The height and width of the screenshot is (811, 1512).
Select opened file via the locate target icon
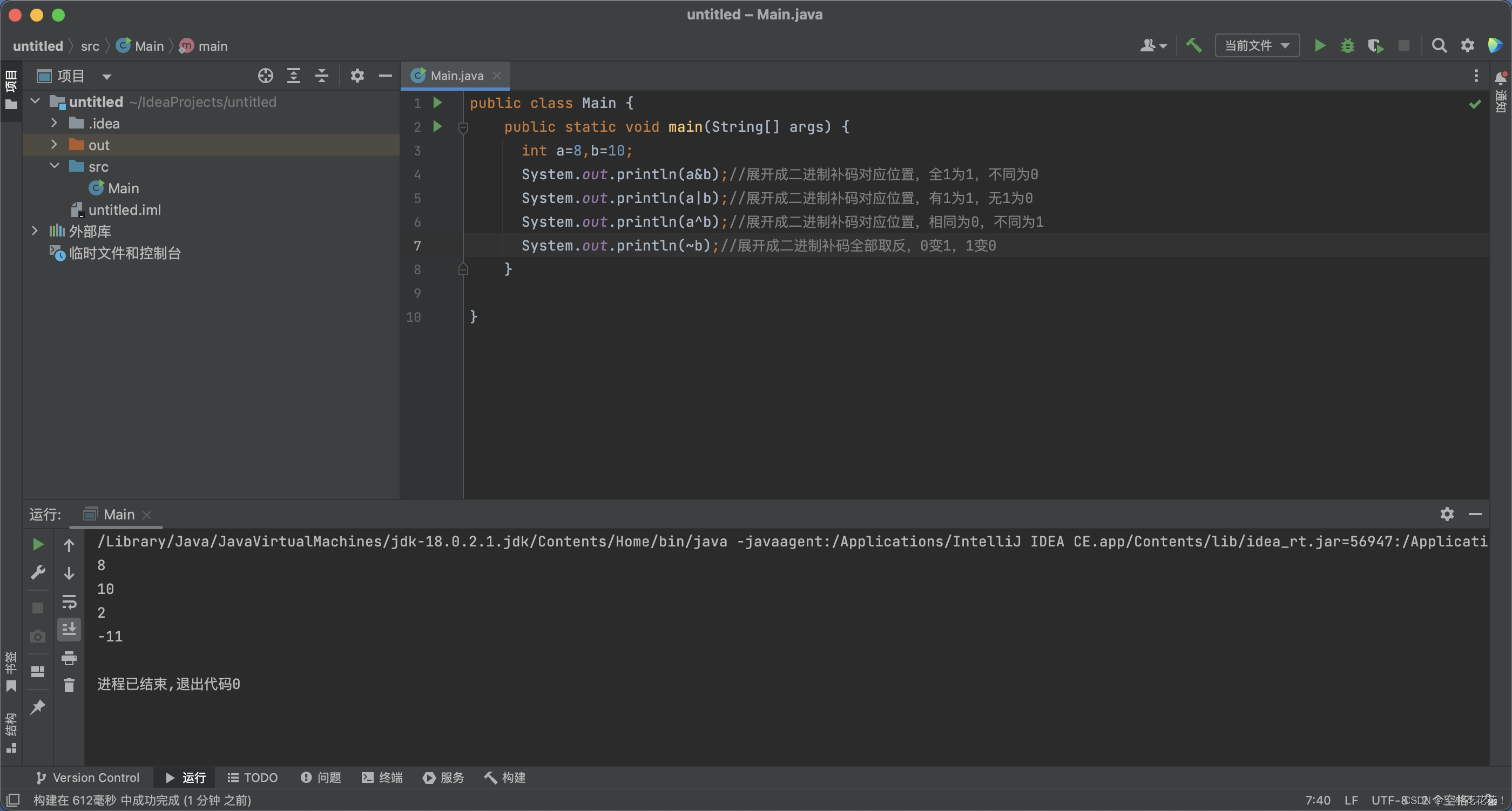click(x=265, y=76)
